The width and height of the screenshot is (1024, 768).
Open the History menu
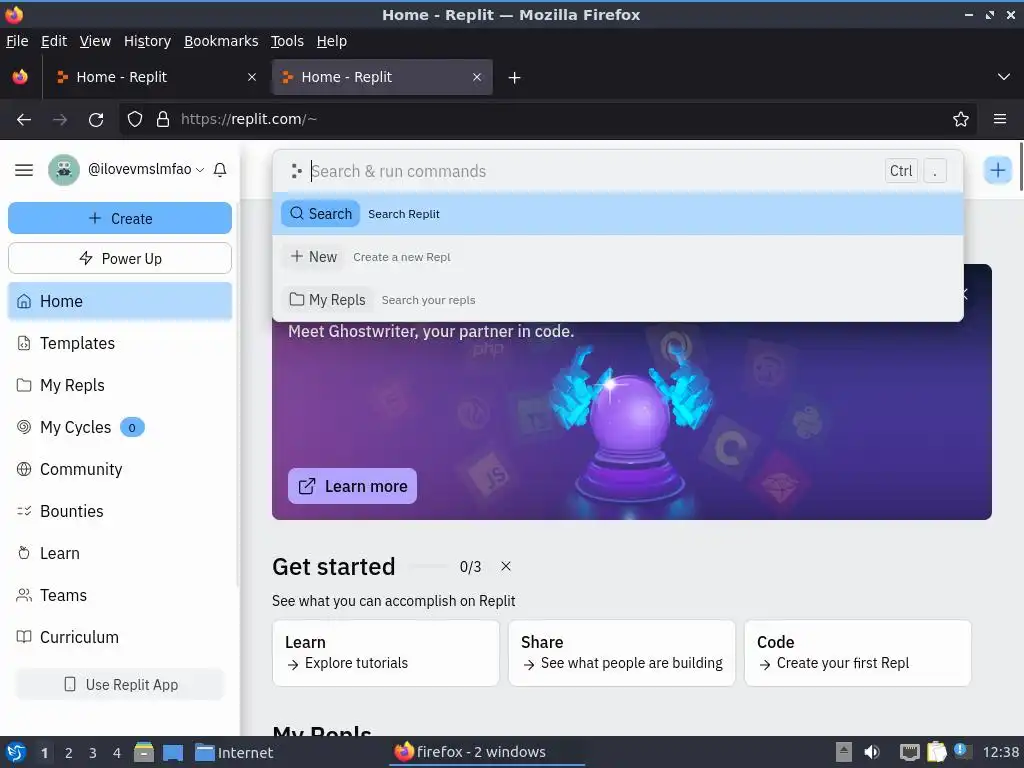click(x=147, y=41)
